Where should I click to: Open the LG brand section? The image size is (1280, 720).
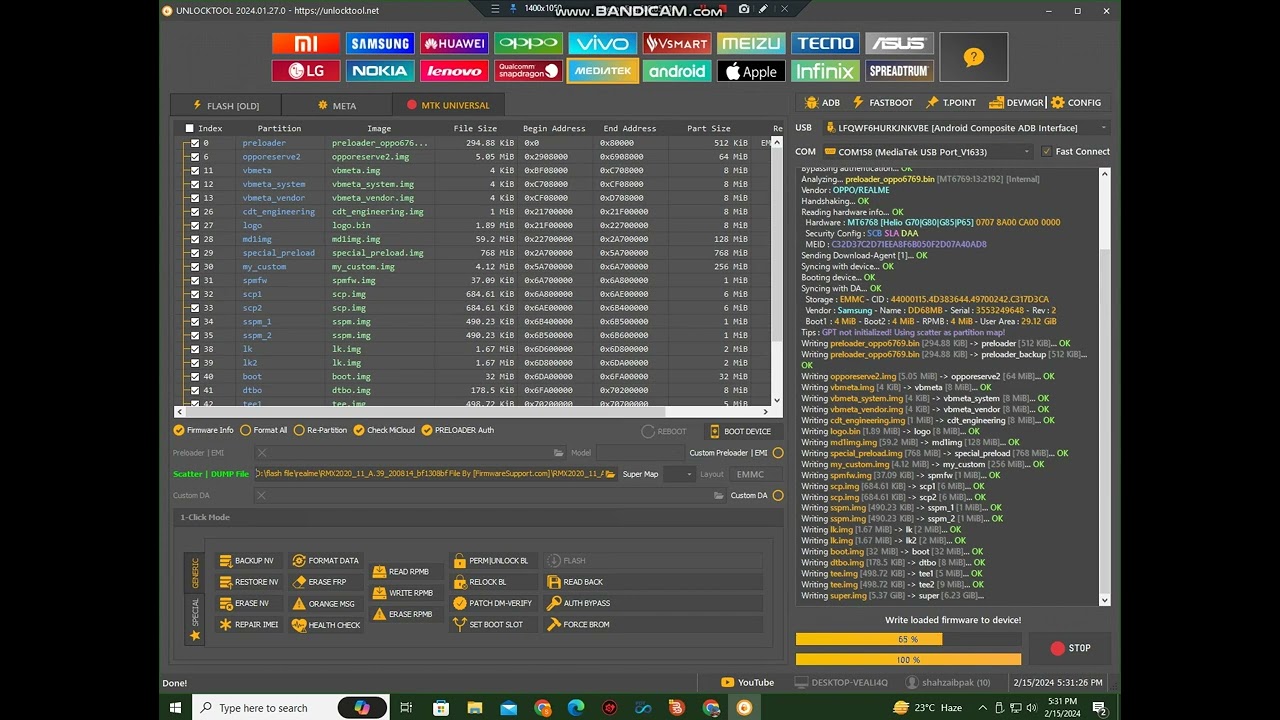click(x=305, y=71)
